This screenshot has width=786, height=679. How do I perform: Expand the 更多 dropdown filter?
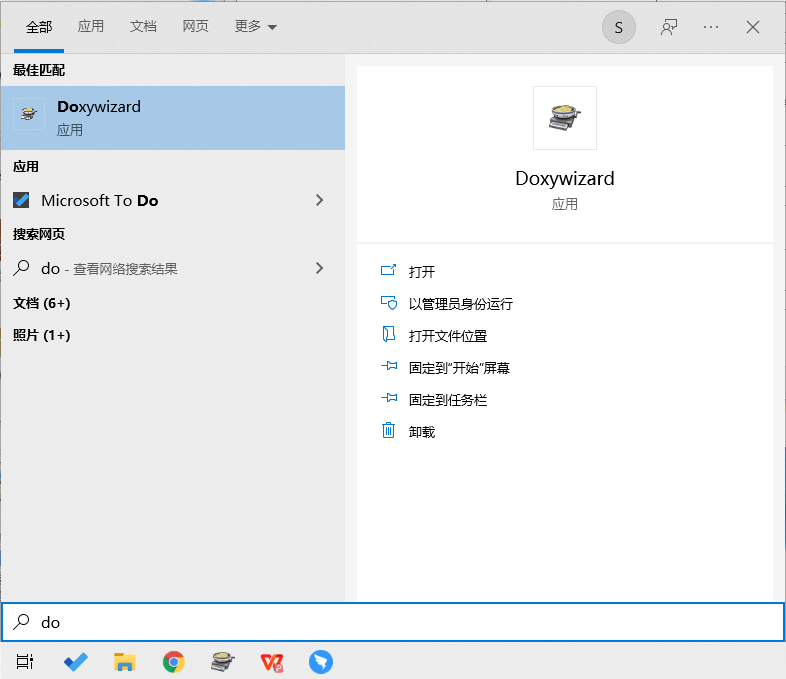(x=255, y=27)
